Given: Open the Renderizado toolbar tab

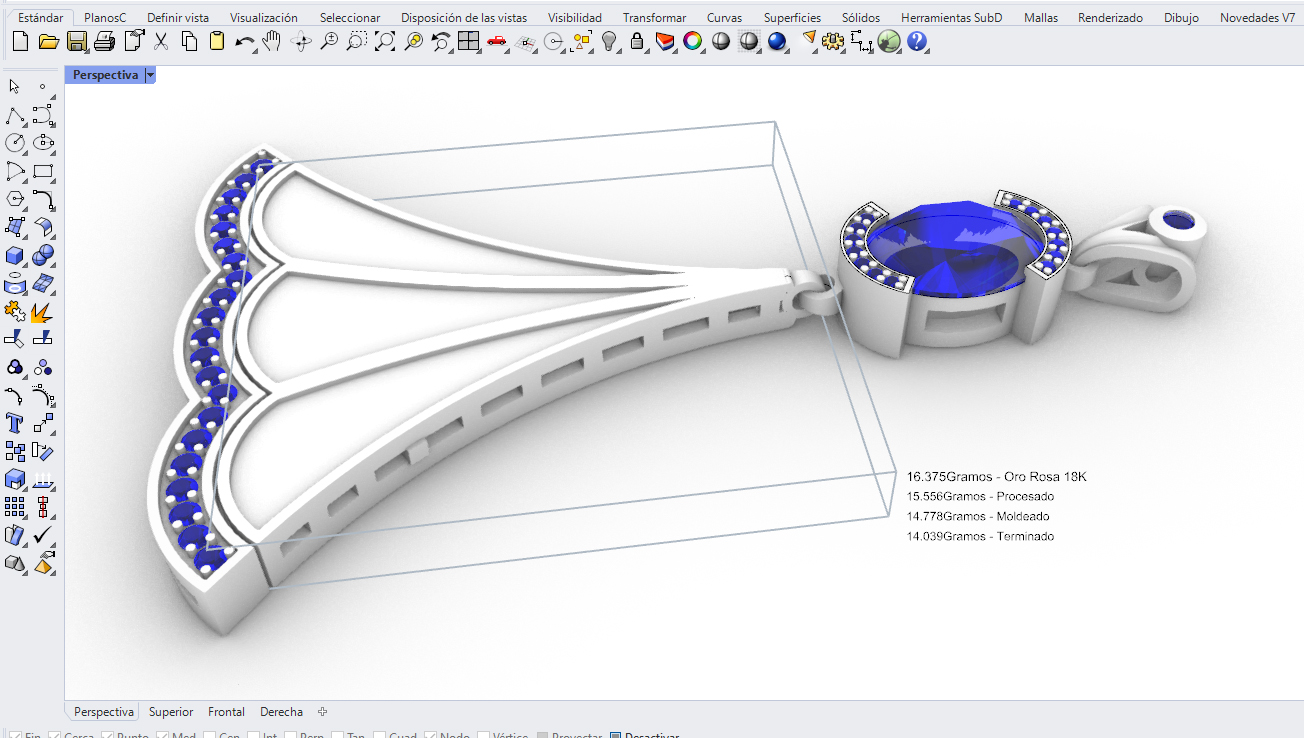Looking at the screenshot, I should click(1110, 18).
